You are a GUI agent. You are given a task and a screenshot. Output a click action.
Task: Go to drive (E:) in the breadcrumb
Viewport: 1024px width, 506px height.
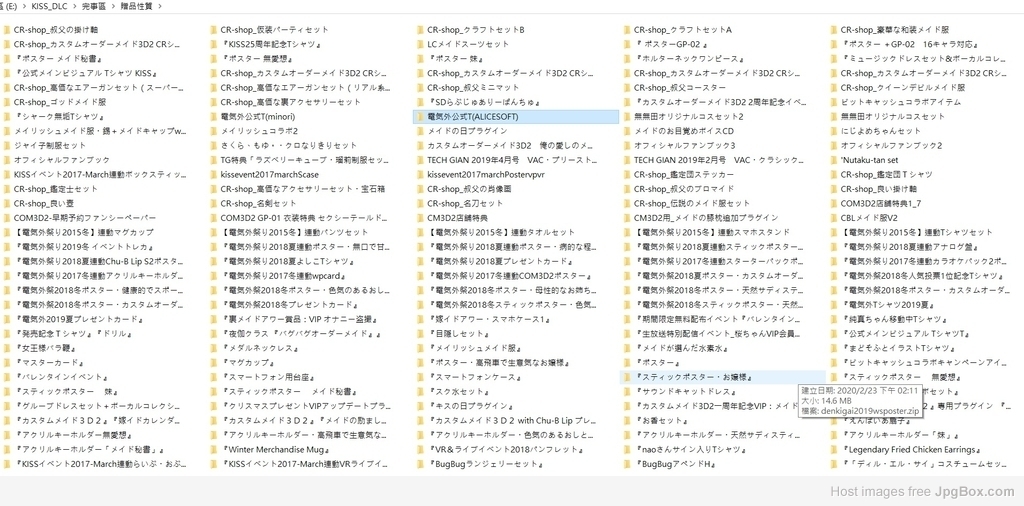click(x=9, y=6)
